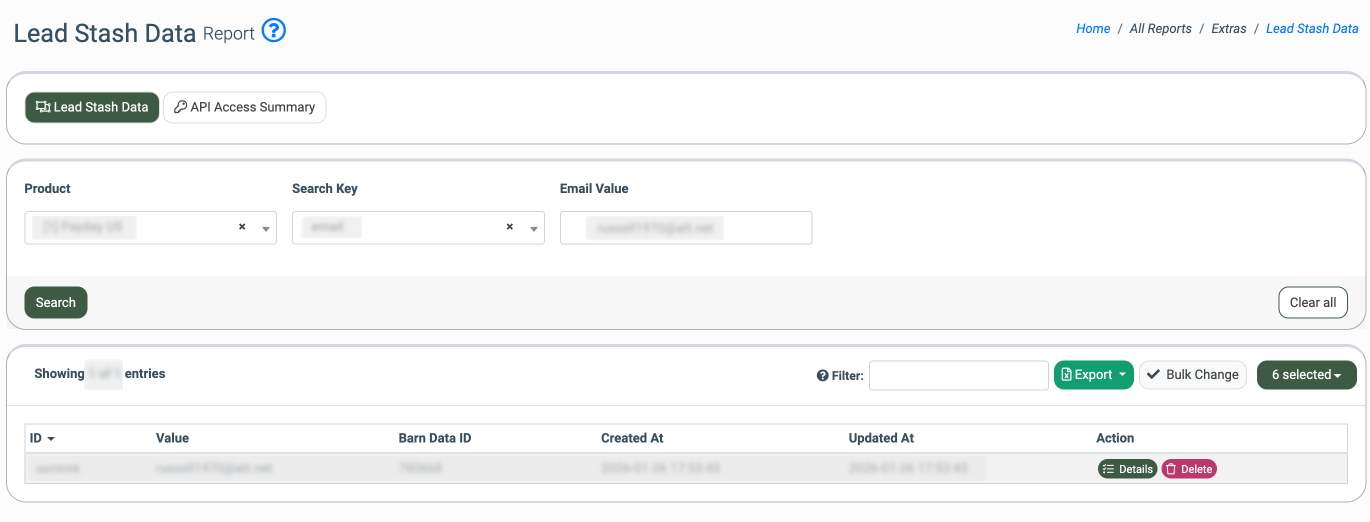Open the 6 selected columns dropdown

pyautogui.click(x=1306, y=375)
